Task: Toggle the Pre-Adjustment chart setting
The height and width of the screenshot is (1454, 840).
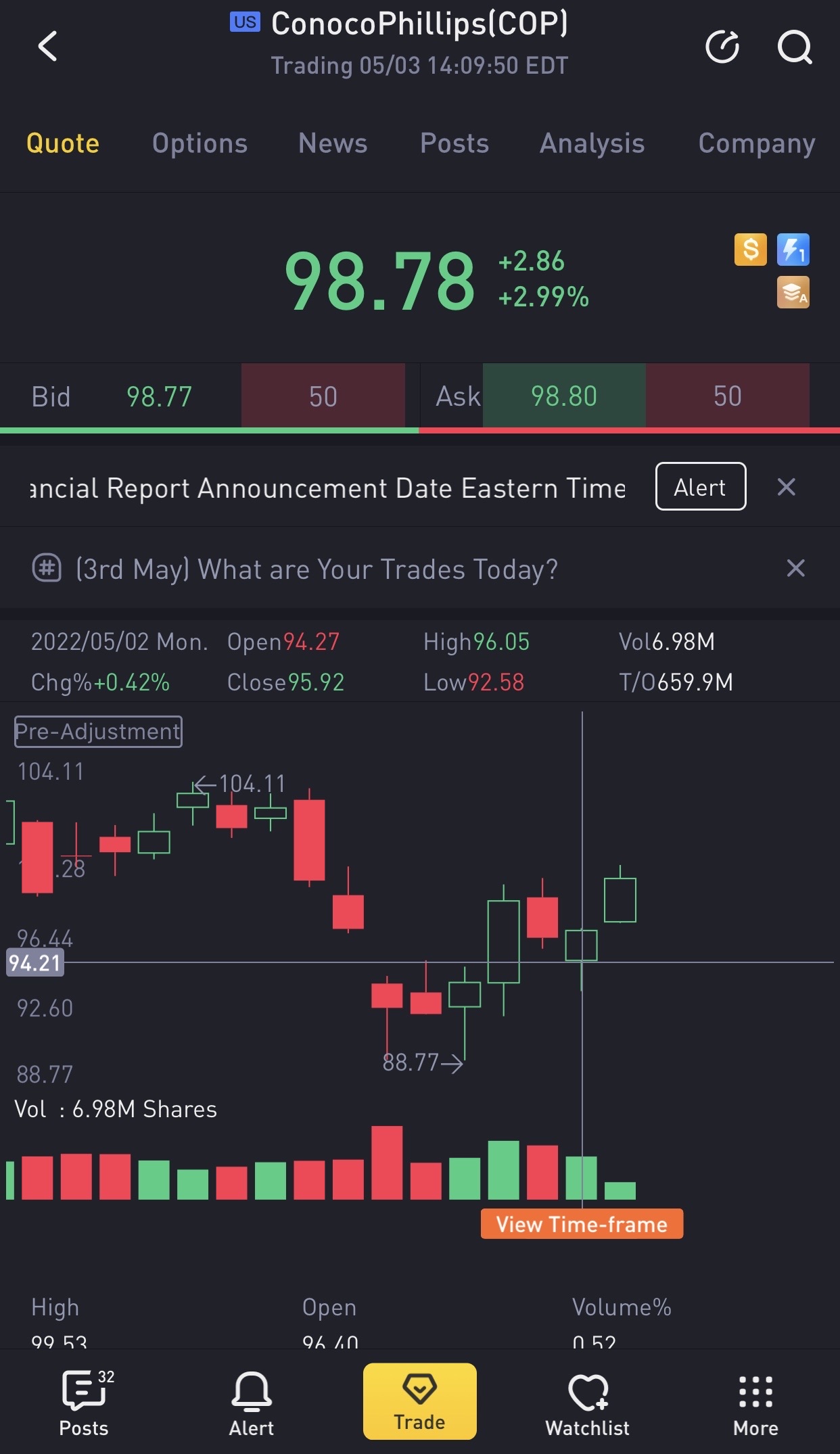Action: [98, 732]
